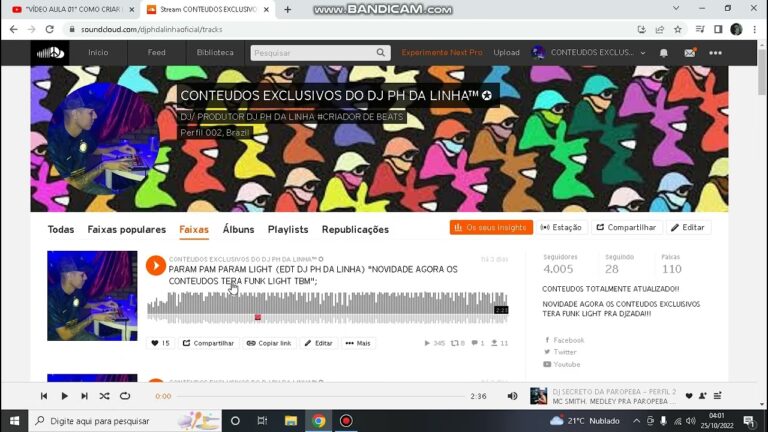Viewport: 768px width, 432px height.
Task: Click the profile Editar button
Action: (688, 227)
